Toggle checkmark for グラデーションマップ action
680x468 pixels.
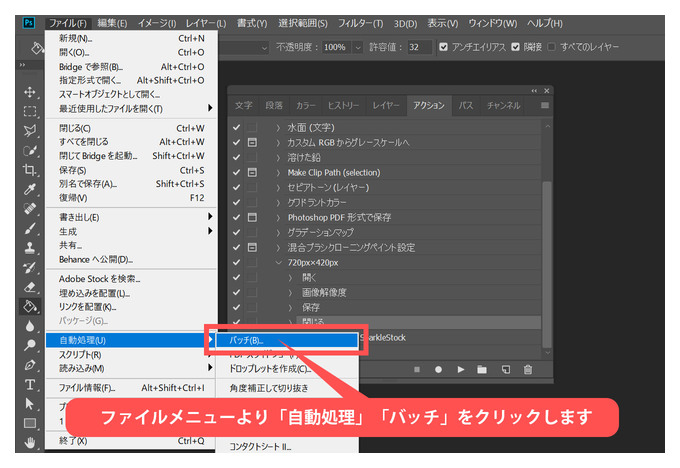pos(236,232)
